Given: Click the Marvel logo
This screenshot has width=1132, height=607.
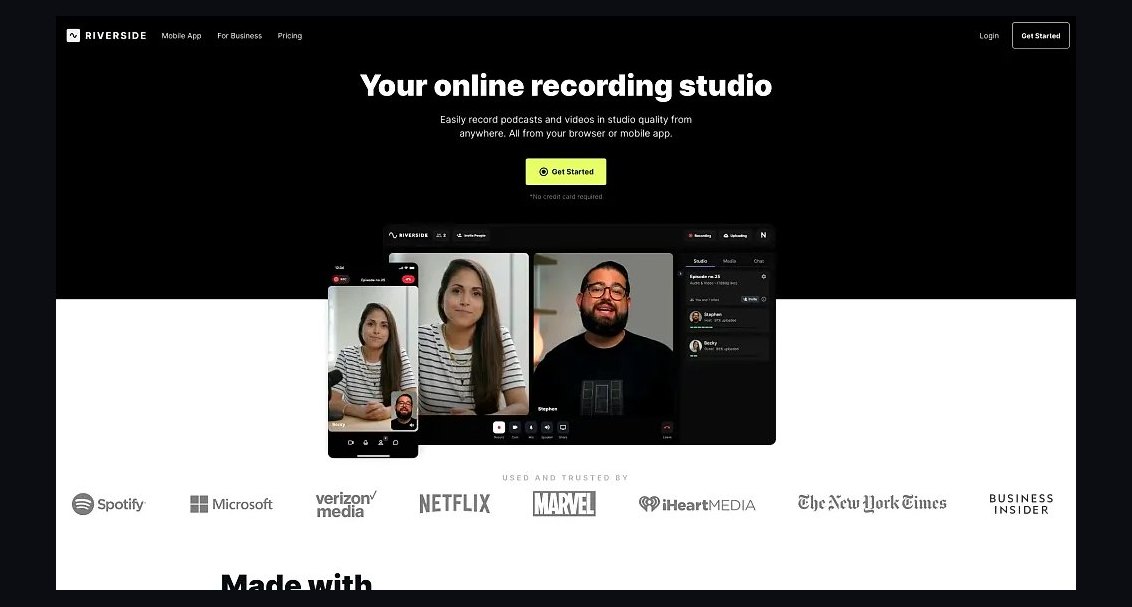Looking at the screenshot, I should (565, 504).
